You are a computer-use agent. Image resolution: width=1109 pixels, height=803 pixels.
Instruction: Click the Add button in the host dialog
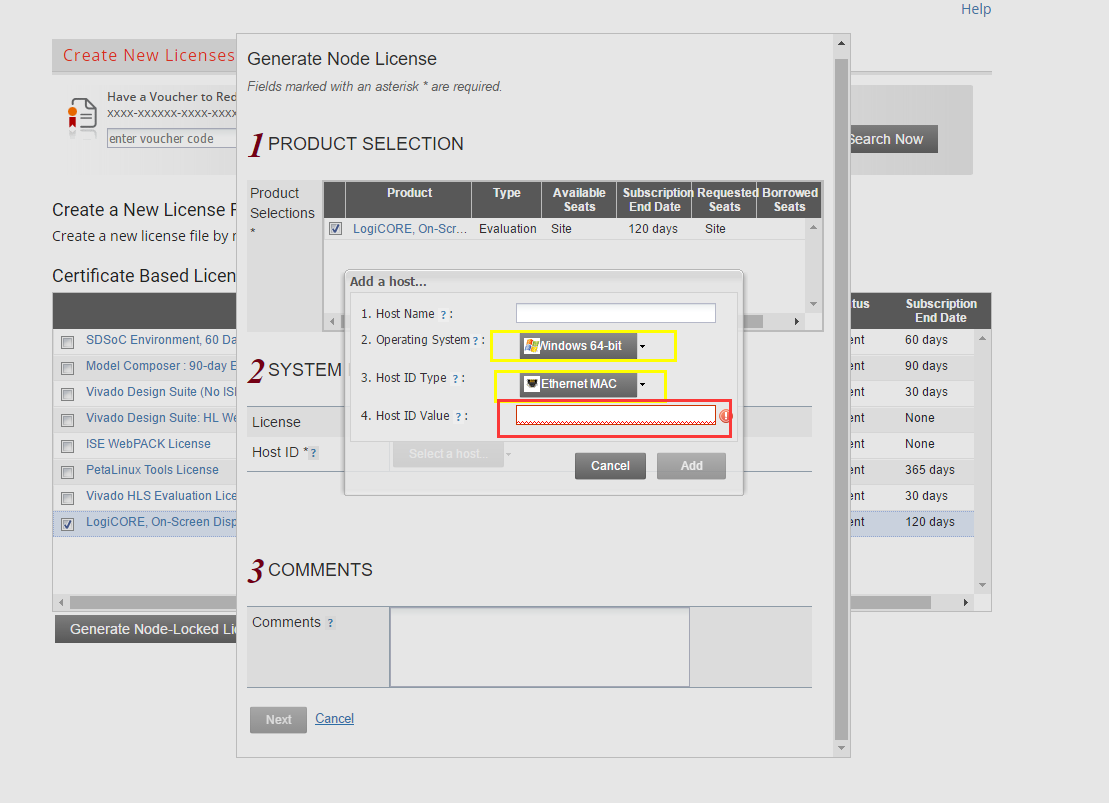[691, 466]
